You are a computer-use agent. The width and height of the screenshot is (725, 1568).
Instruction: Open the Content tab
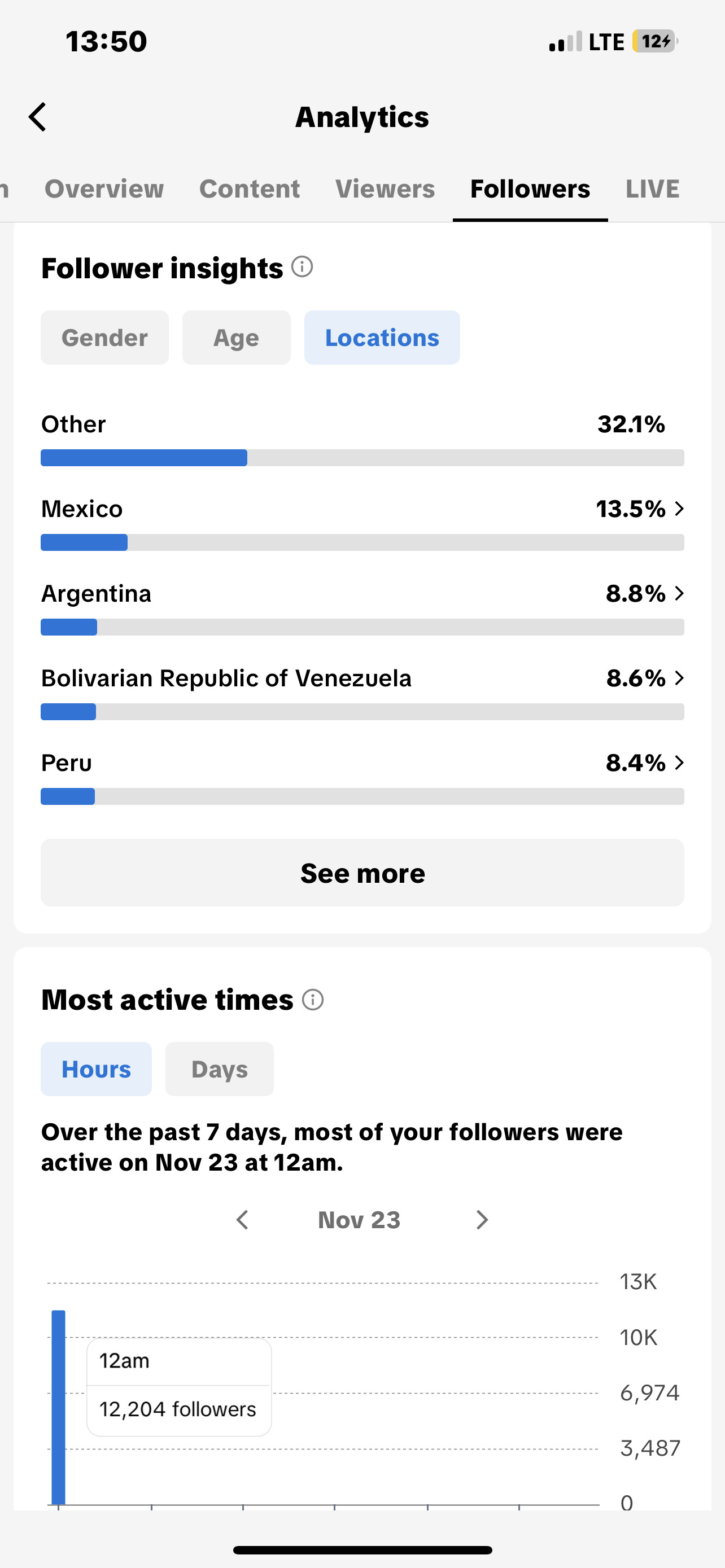click(x=250, y=189)
